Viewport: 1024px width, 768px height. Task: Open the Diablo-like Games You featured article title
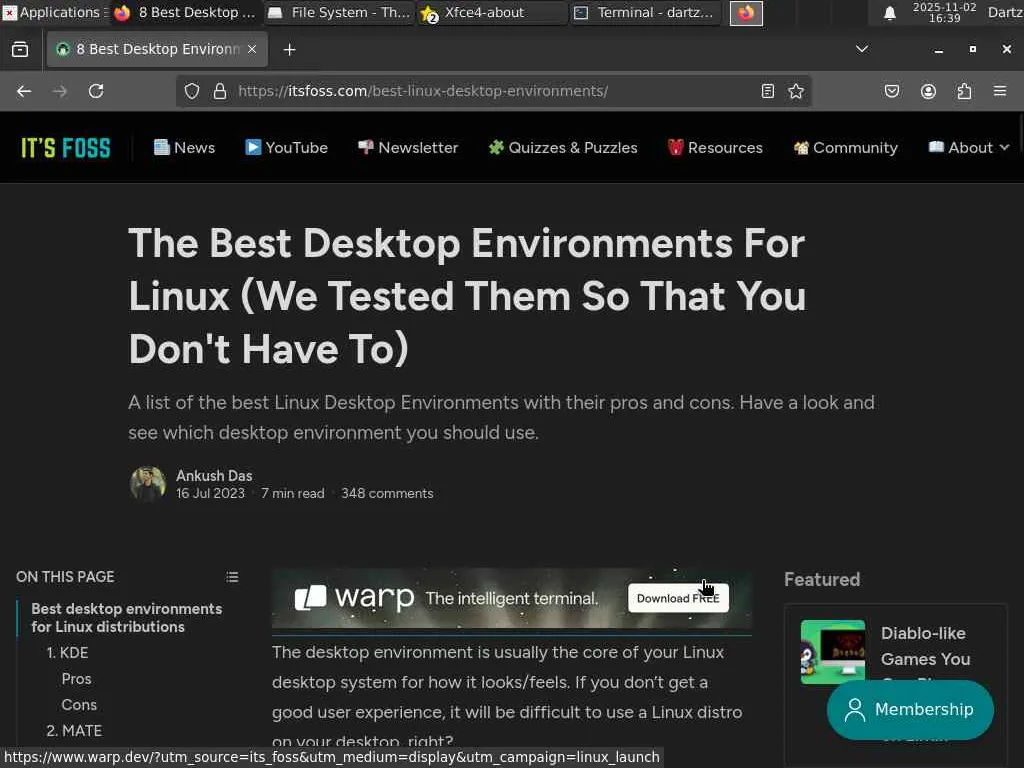(925, 647)
